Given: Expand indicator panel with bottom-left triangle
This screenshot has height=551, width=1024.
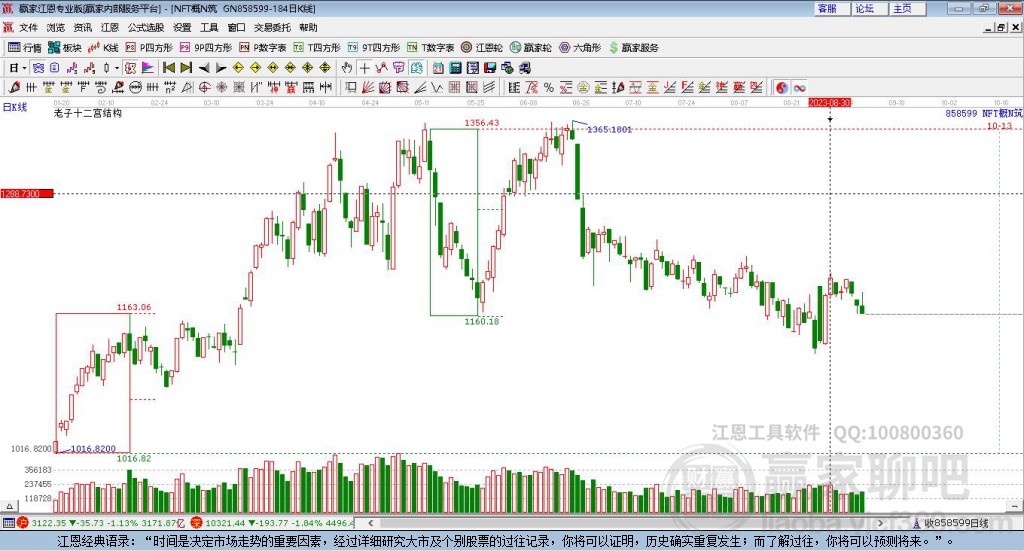Looking at the screenshot, I should [x=9, y=506].
